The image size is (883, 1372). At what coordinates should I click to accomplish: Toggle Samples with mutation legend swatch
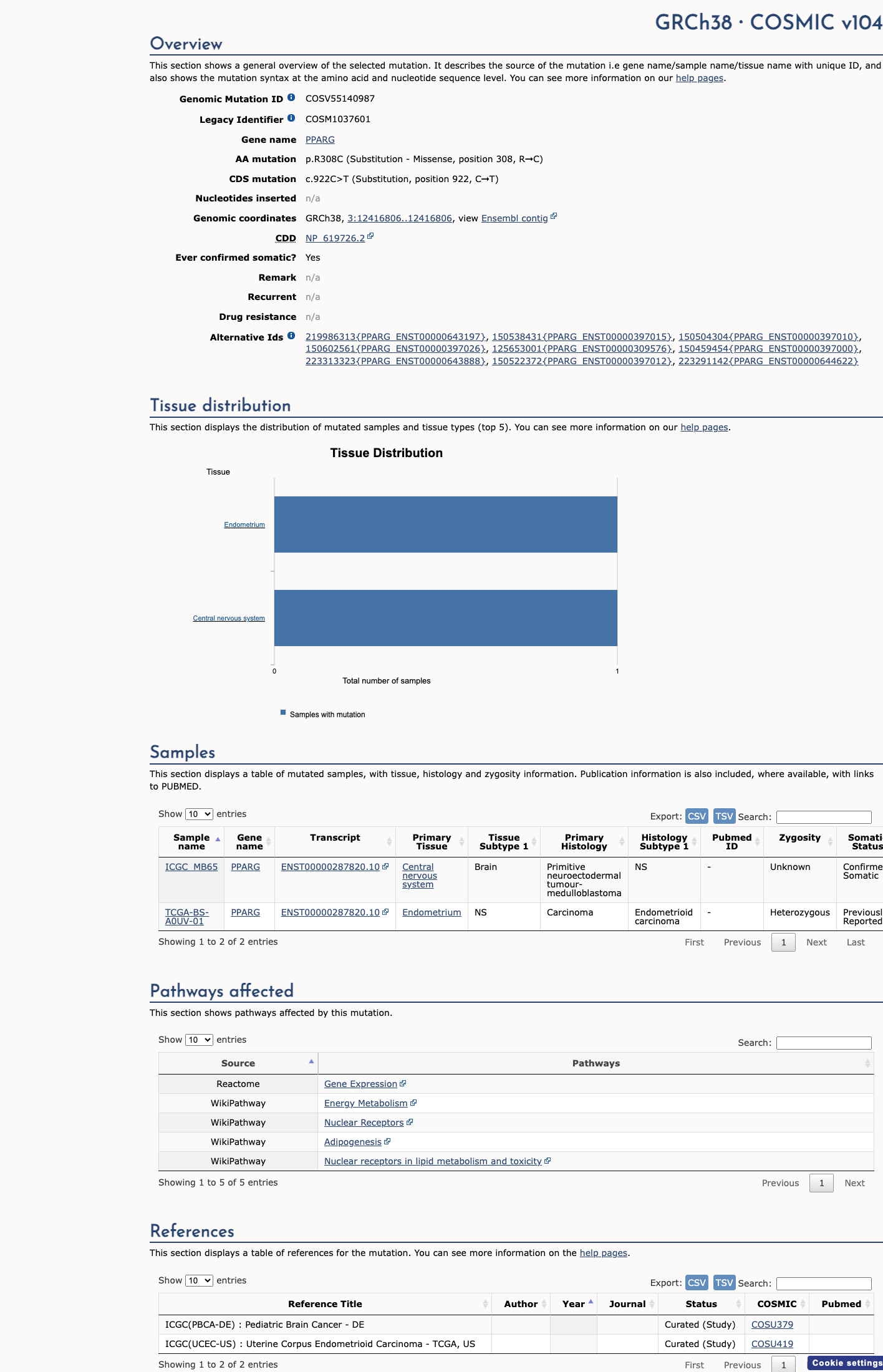(283, 712)
